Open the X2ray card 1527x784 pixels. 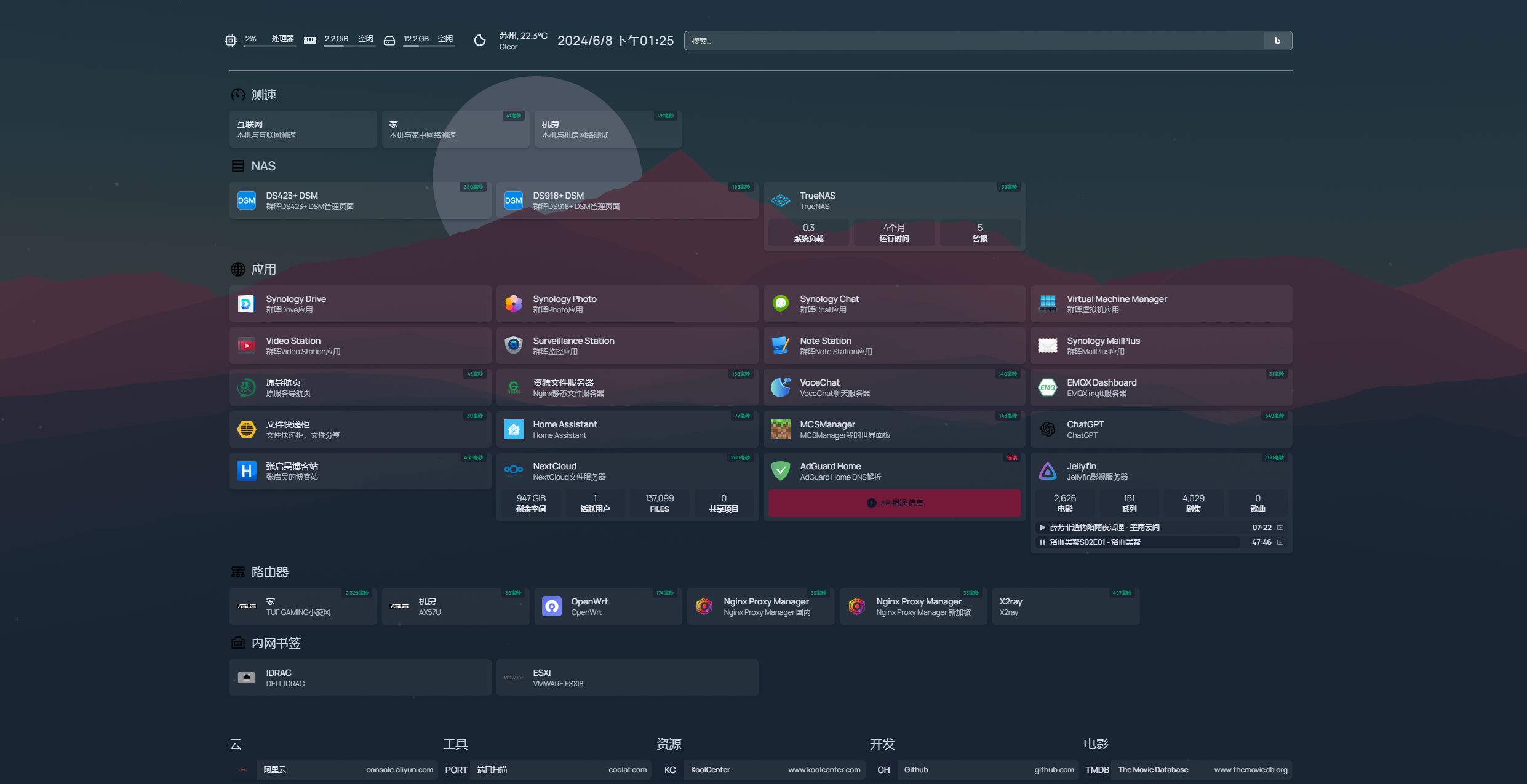coord(1066,606)
